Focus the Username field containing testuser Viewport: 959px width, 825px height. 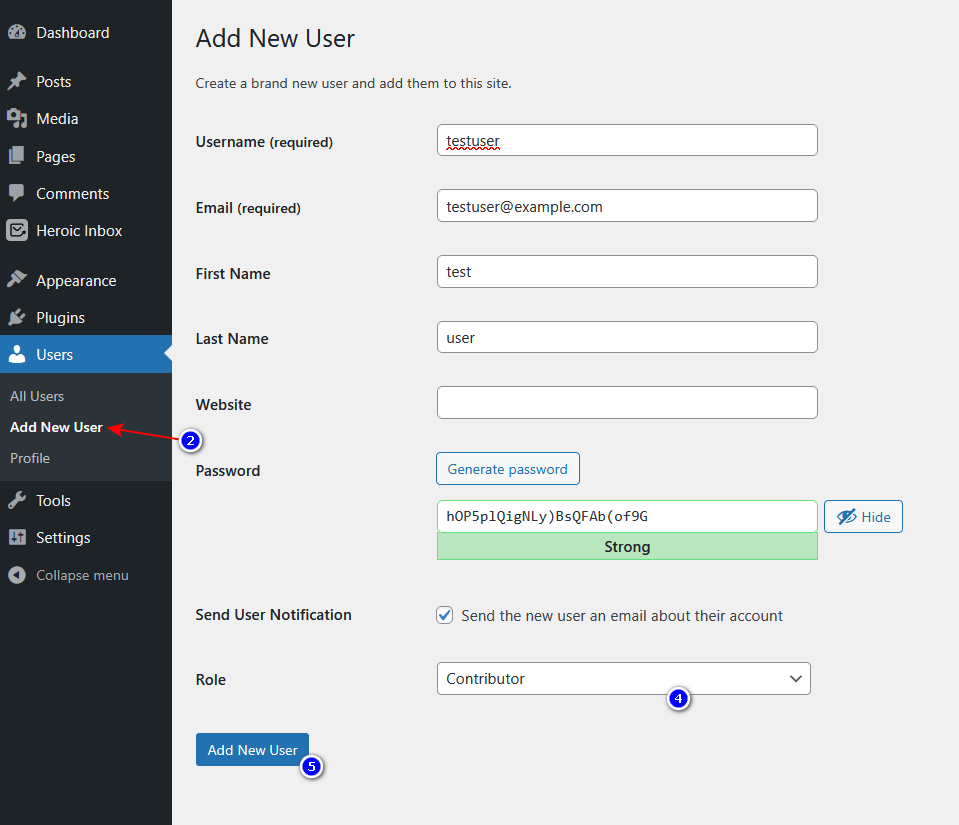(x=627, y=140)
